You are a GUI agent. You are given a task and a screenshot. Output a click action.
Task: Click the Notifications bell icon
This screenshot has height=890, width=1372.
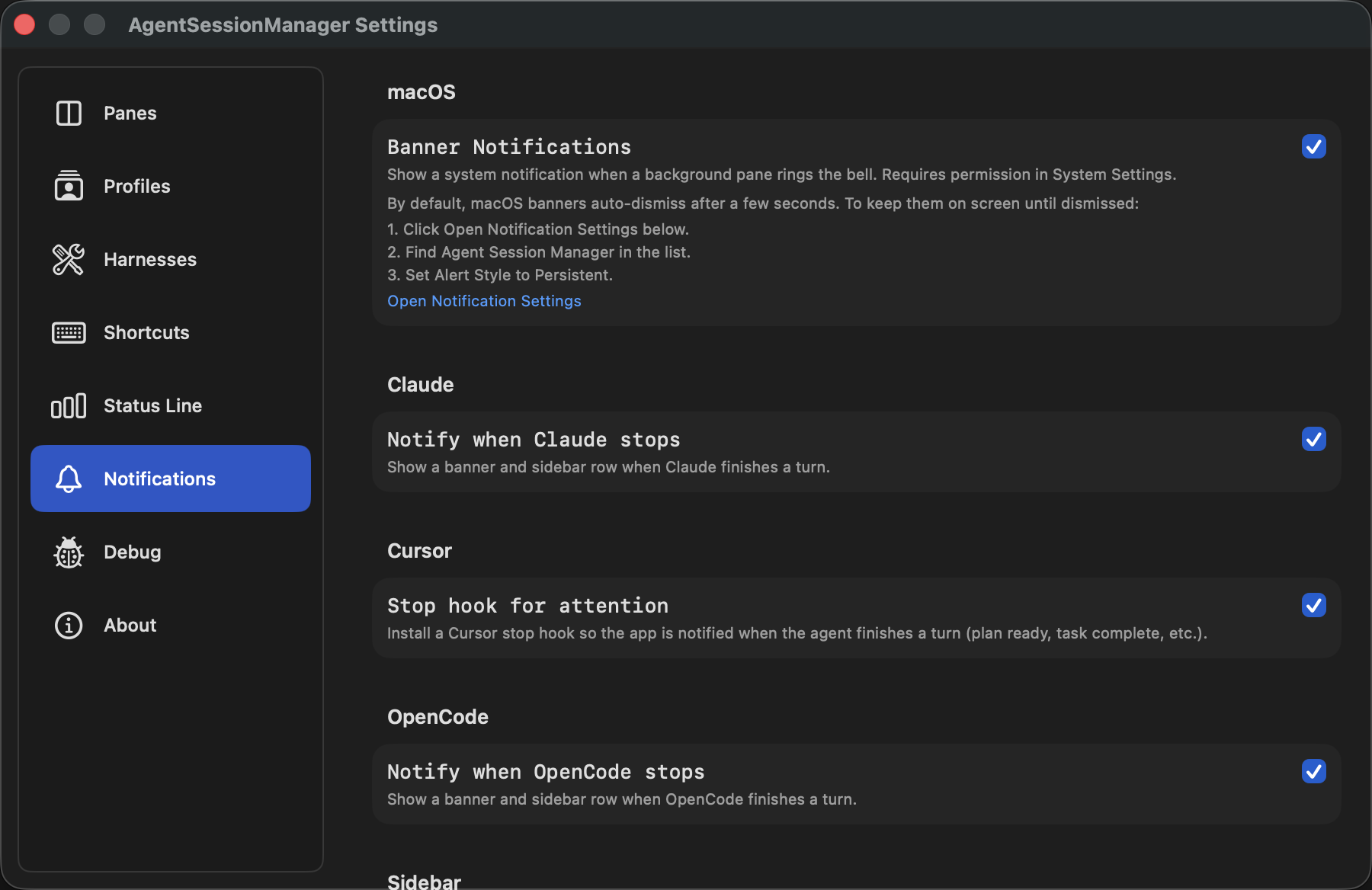coord(69,479)
